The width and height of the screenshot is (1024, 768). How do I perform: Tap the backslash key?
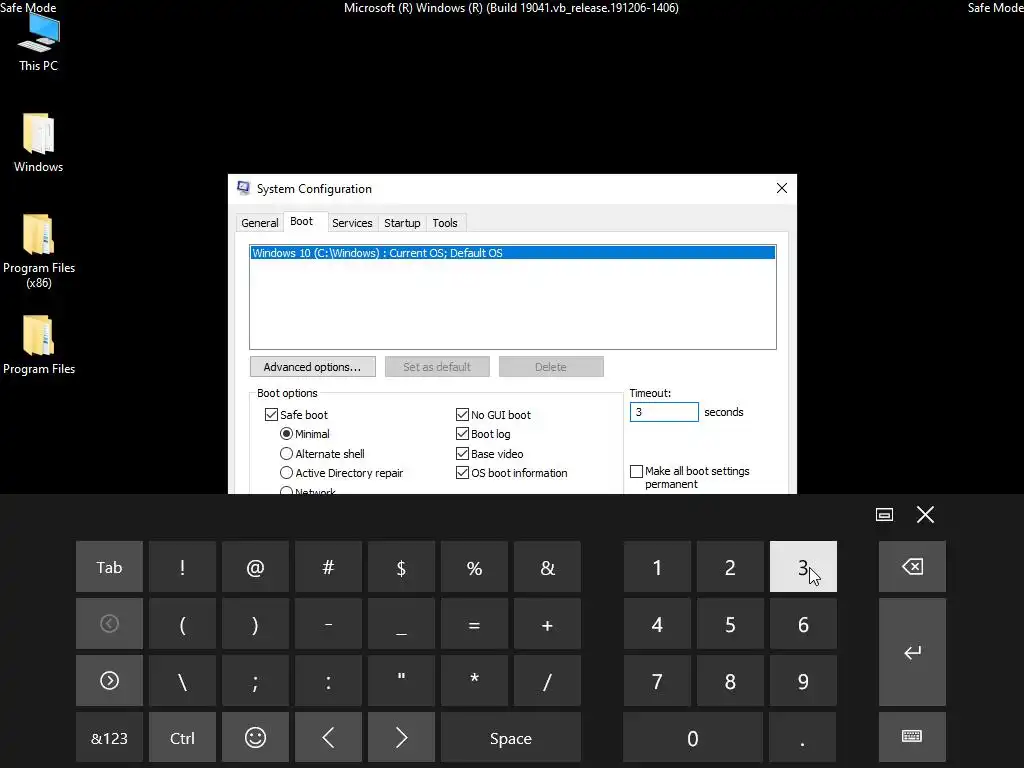pos(182,680)
